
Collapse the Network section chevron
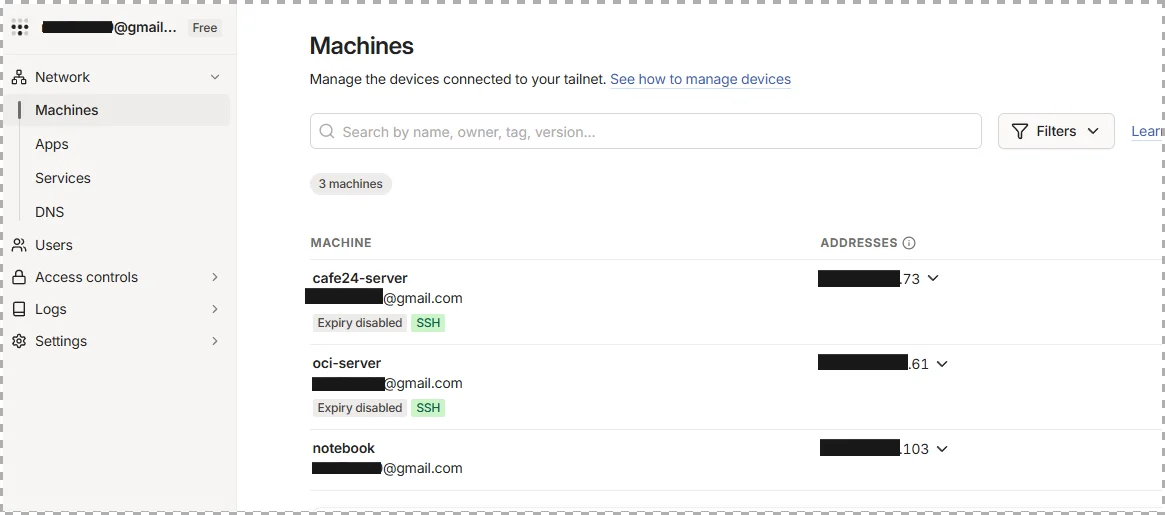click(x=215, y=77)
